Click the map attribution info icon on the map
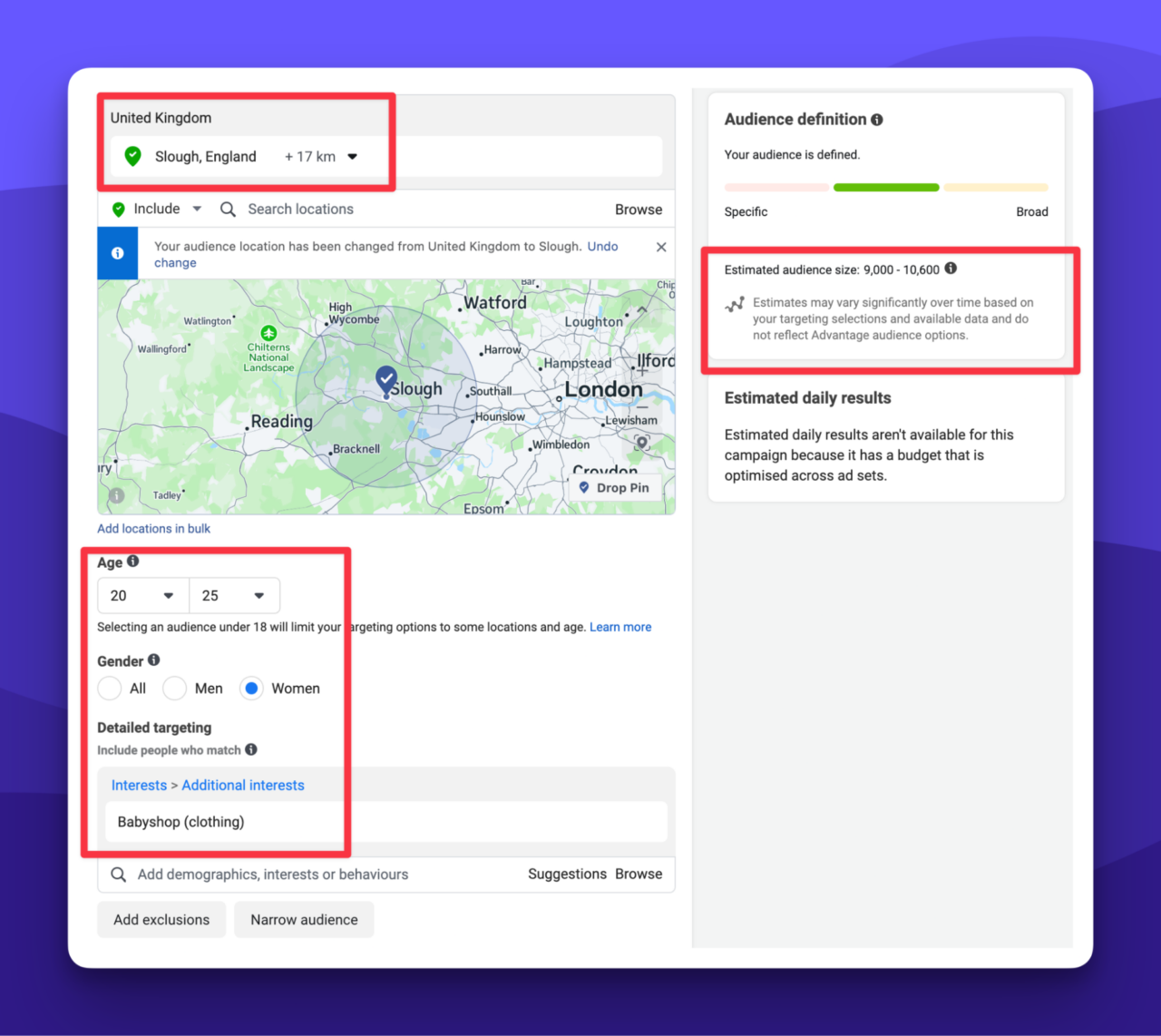This screenshot has width=1161, height=1036. [116, 496]
